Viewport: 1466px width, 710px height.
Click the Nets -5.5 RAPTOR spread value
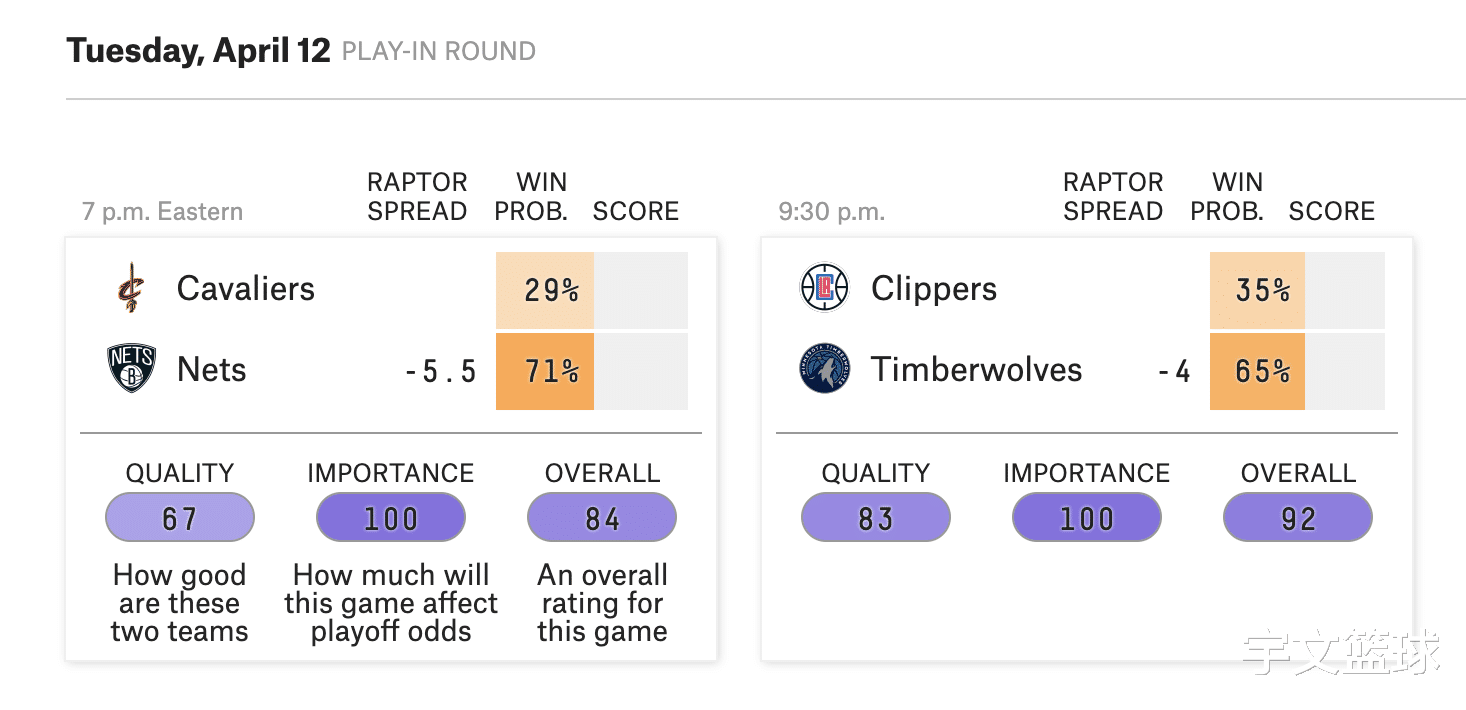(x=441, y=373)
